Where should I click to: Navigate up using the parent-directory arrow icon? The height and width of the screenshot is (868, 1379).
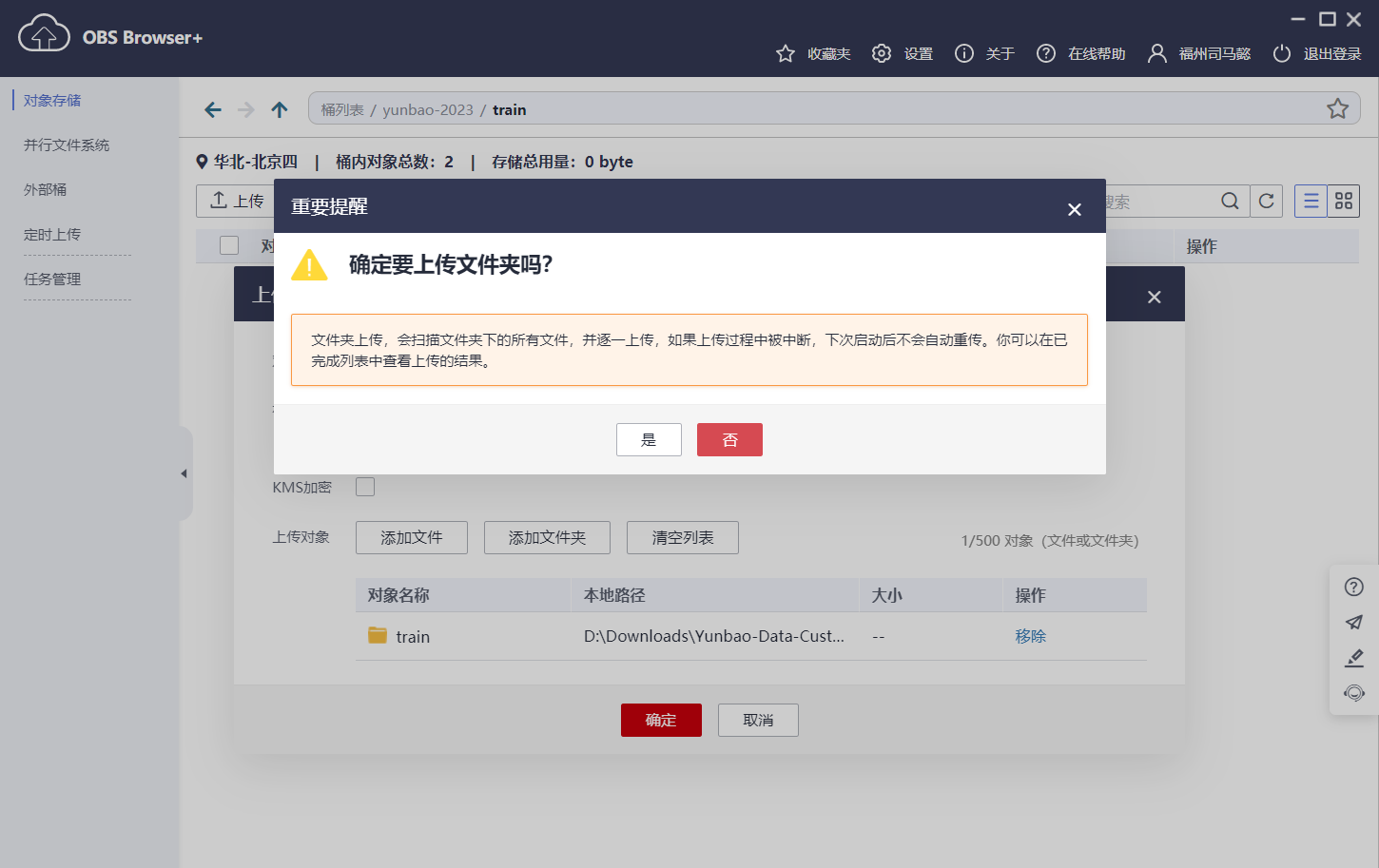coord(279,109)
